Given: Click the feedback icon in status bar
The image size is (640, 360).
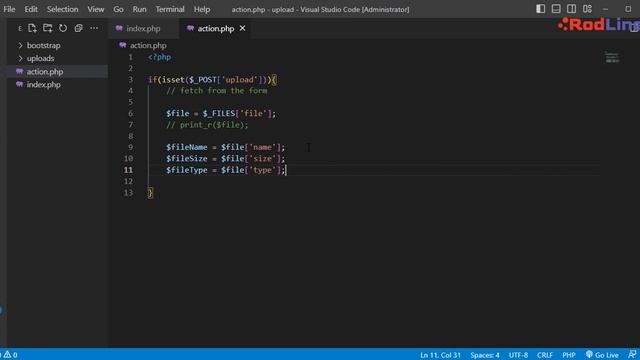Looking at the screenshot, I should 632,354.
